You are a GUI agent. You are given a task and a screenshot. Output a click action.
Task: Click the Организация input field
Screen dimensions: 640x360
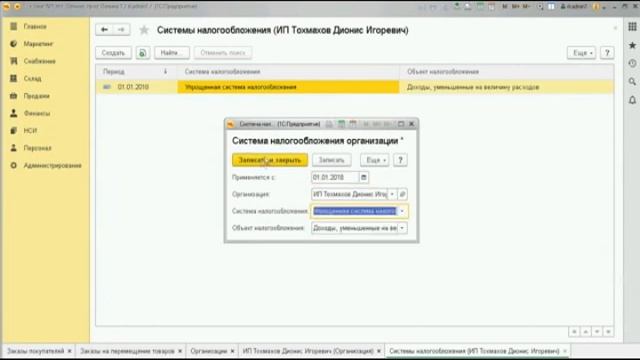[x=349, y=194]
